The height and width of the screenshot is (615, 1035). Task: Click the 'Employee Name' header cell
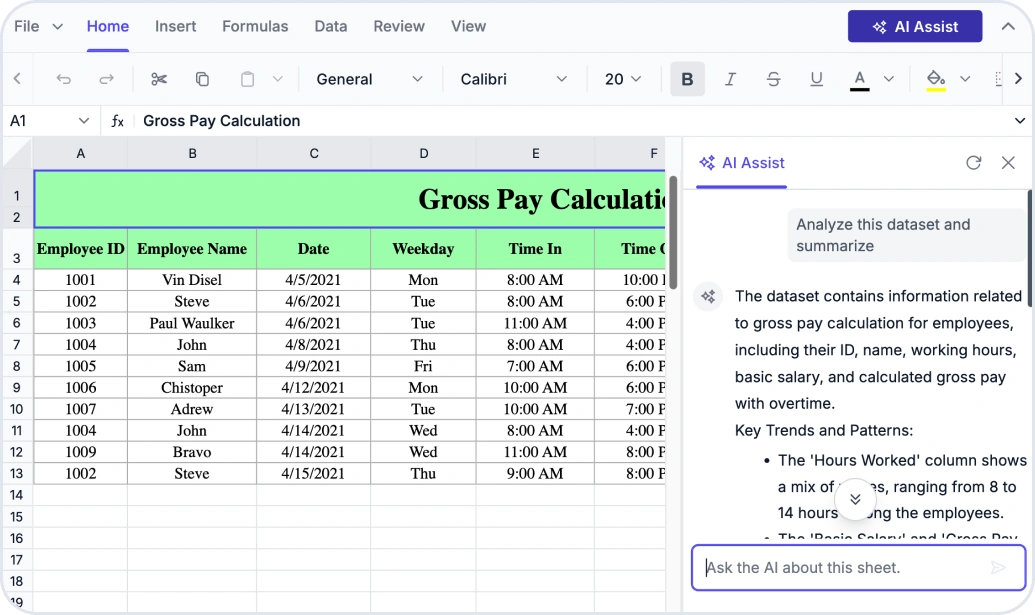192,249
